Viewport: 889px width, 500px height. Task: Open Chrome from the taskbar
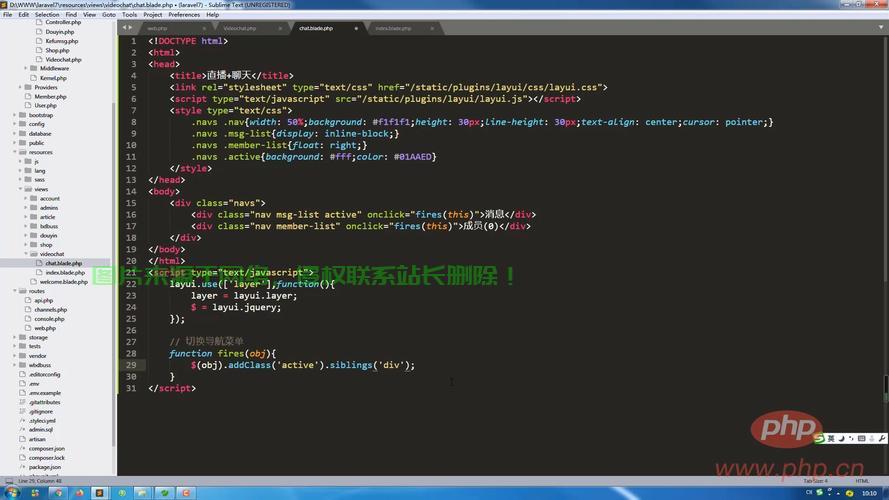coord(58,493)
